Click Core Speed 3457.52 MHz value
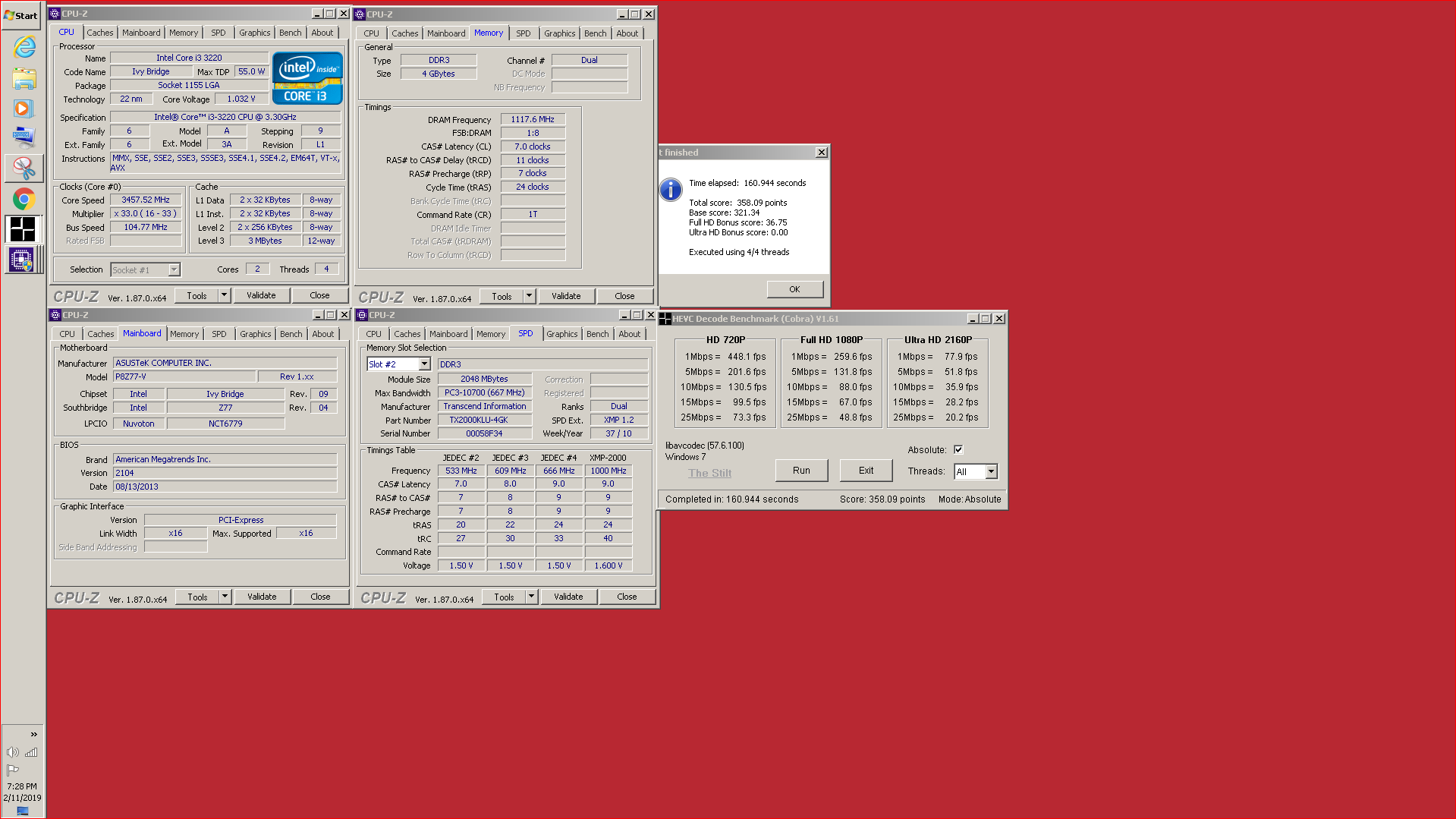The height and width of the screenshot is (819, 1456). (x=146, y=200)
